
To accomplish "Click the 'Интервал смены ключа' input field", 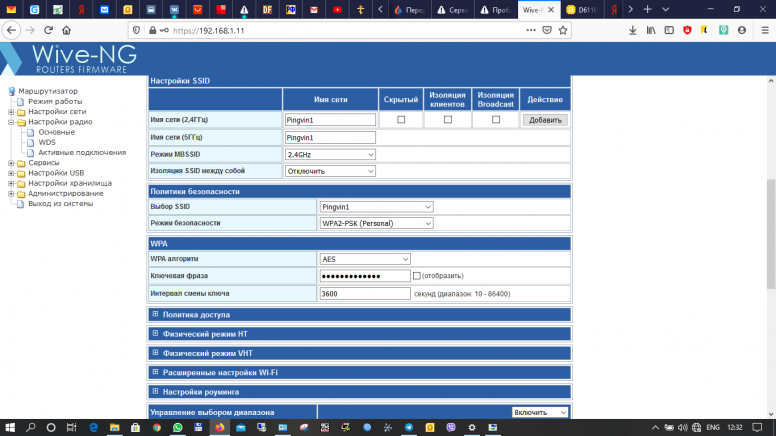I will 364,294.
